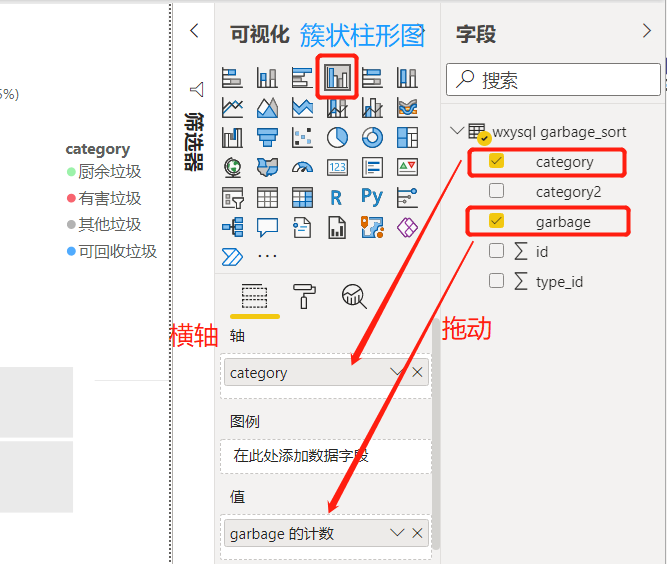Select the pie chart visual

[337, 137]
